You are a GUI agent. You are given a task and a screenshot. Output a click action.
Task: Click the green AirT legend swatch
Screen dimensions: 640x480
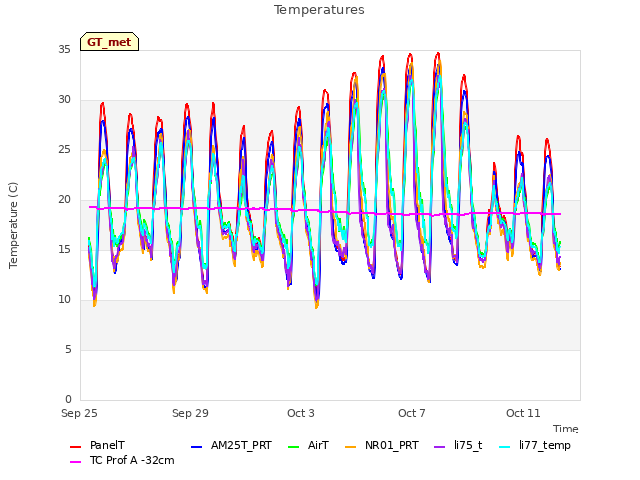click(x=293, y=447)
